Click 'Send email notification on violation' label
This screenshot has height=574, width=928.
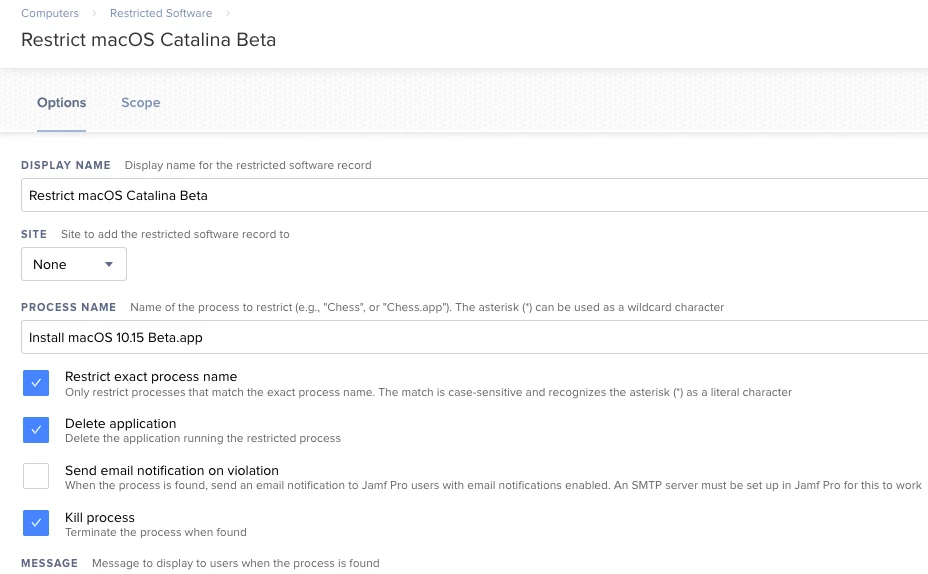coord(172,470)
